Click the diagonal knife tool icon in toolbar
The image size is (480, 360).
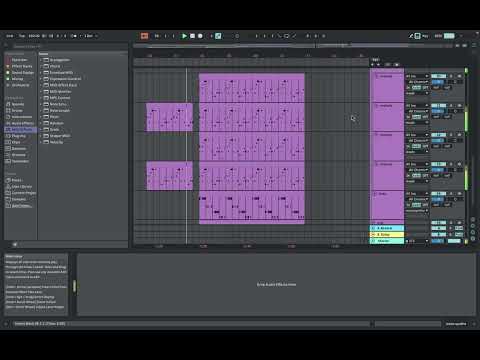point(294,36)
